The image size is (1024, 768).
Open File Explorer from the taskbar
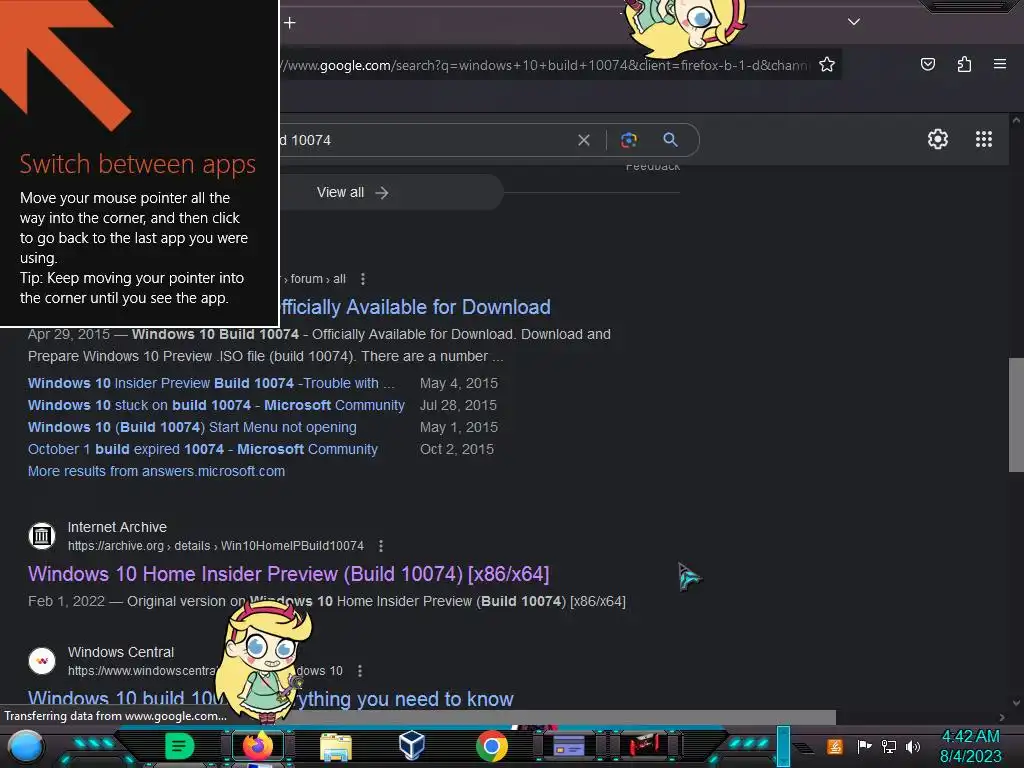(x=336, y=746)
